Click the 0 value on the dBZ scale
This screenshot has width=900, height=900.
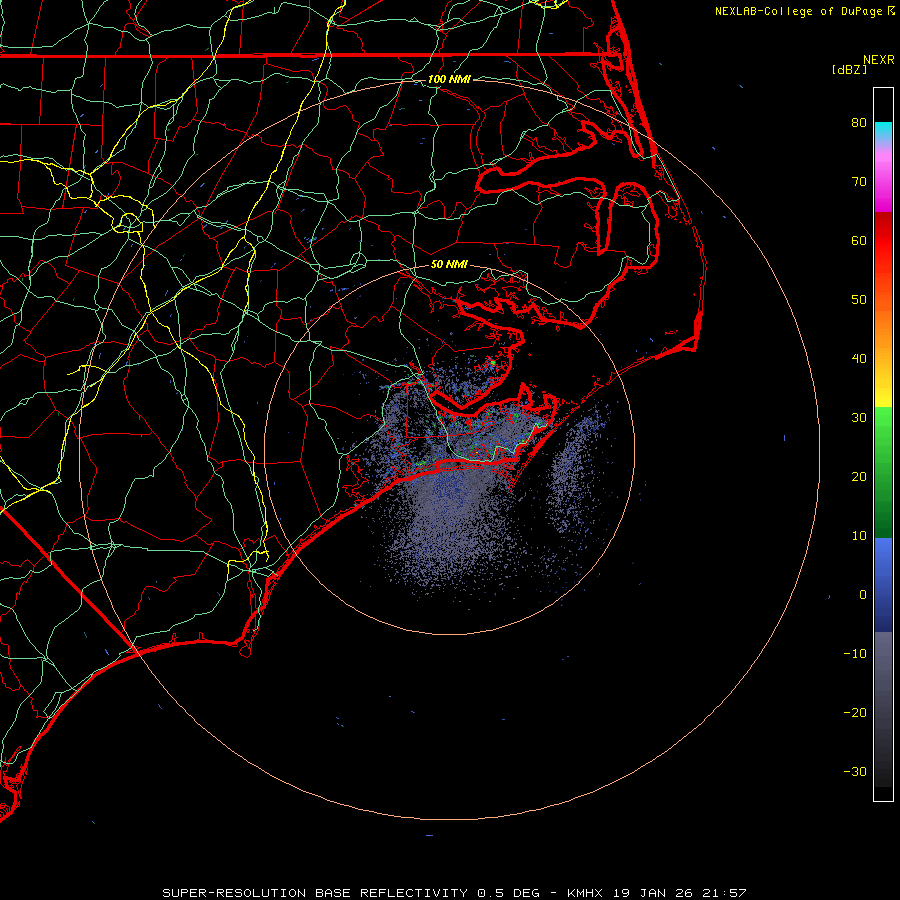(863, 595)
